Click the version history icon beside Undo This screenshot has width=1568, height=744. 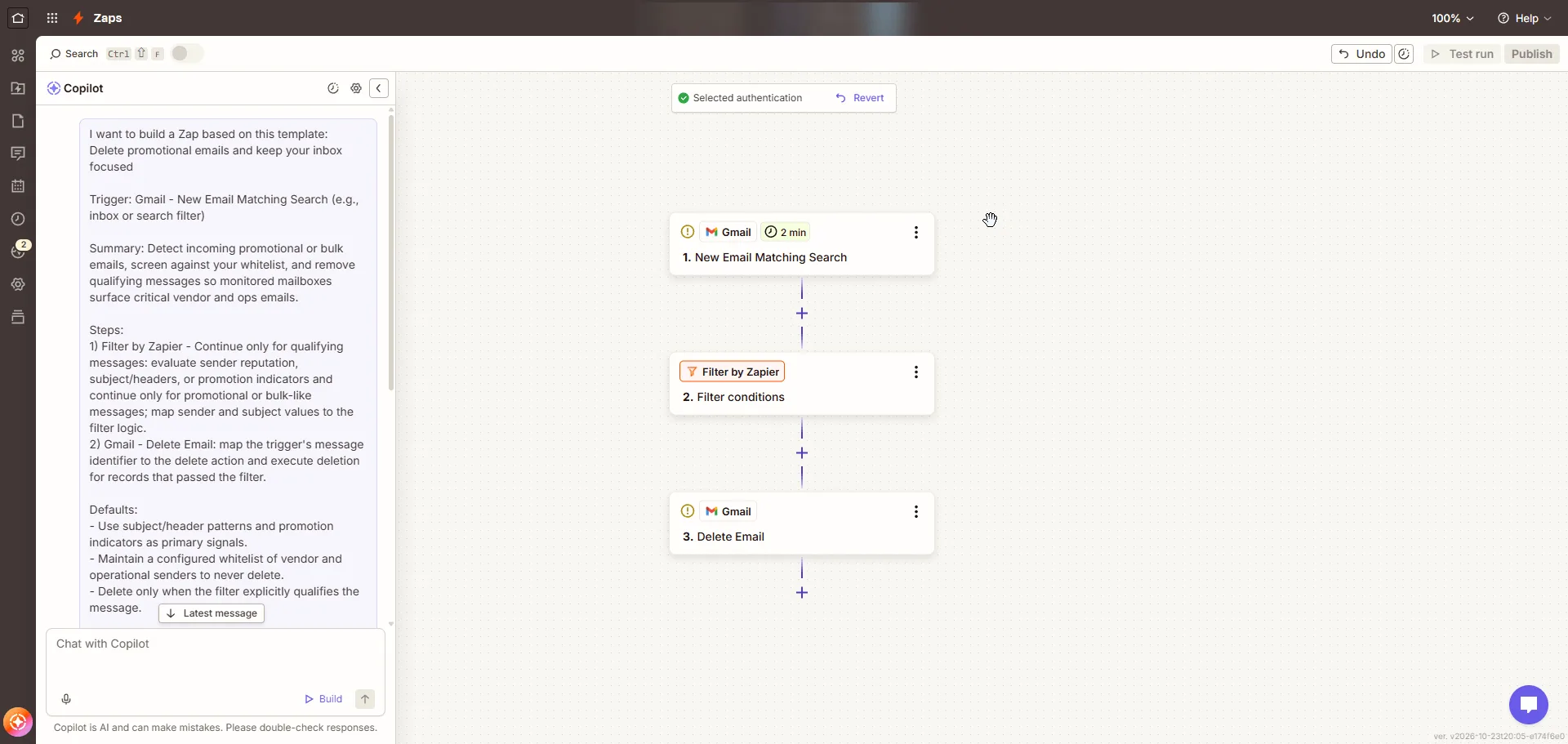tap(1404, 54)
